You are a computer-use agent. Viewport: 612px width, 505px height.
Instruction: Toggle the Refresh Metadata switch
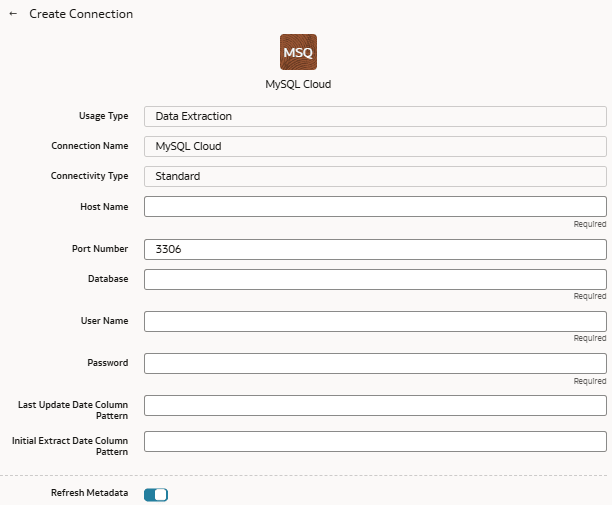156,494
